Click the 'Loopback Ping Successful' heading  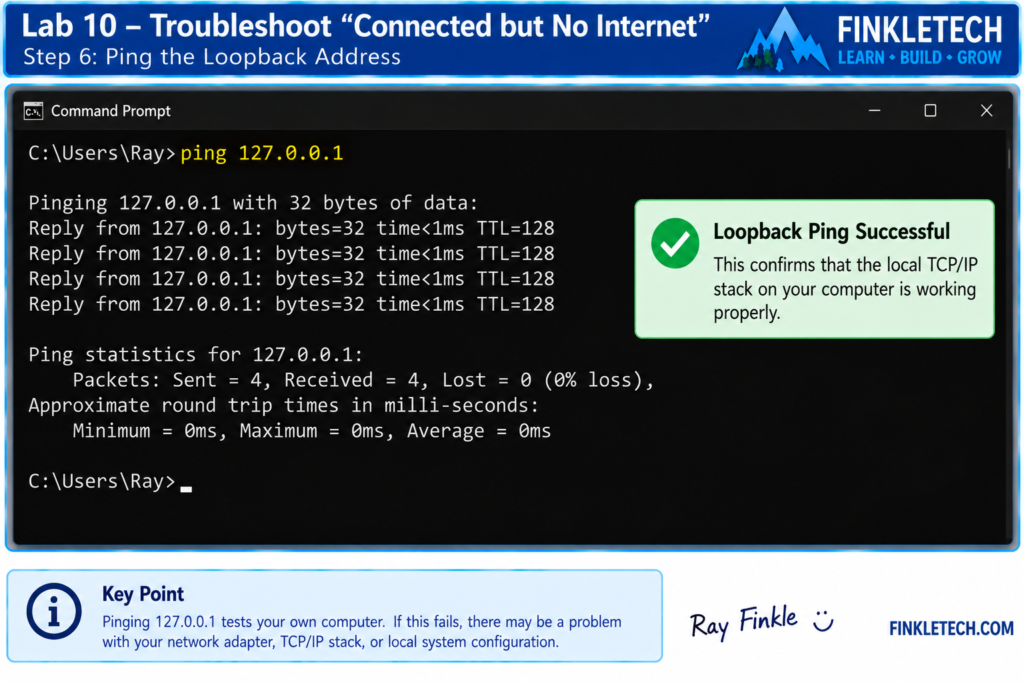pos(831,232)
